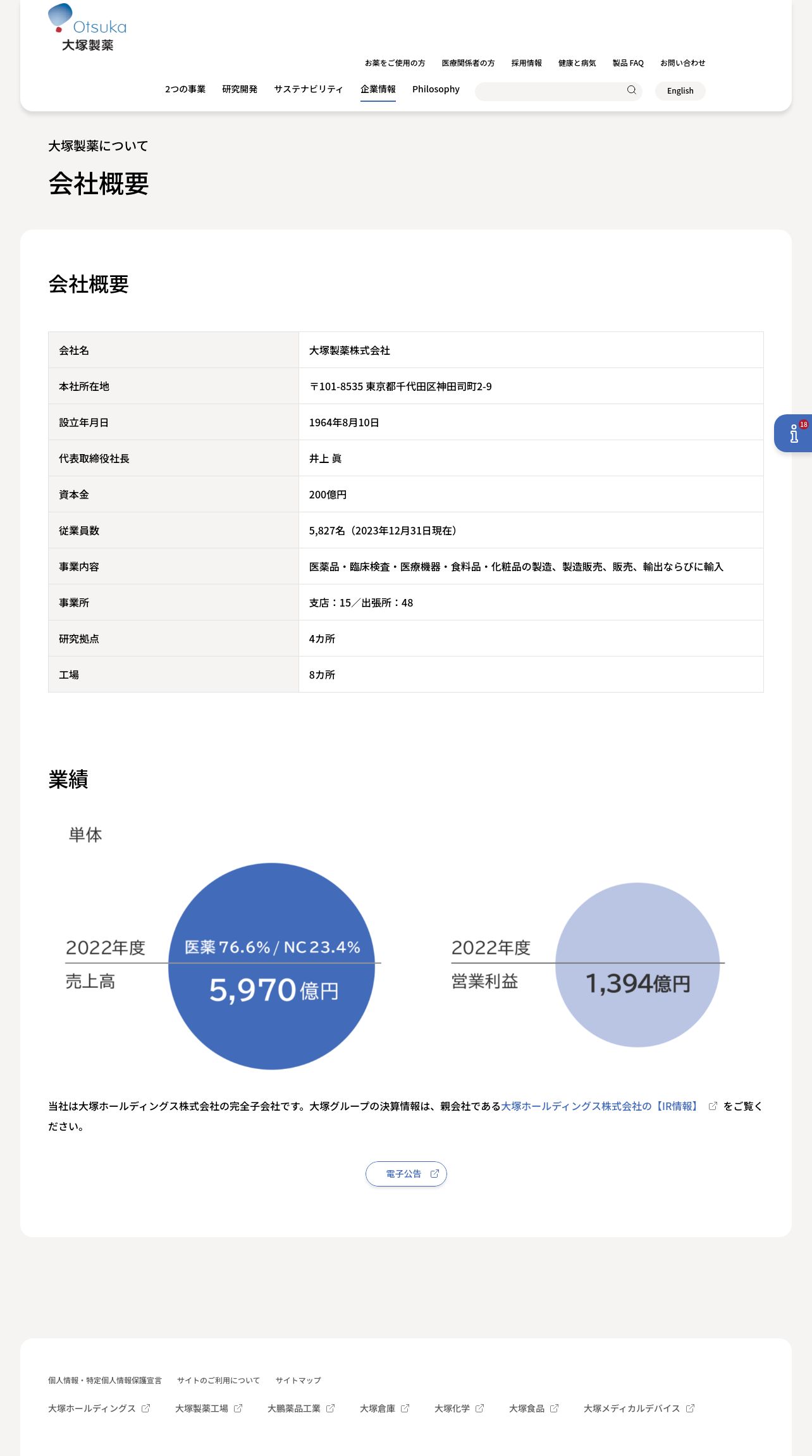Open 大塚ホールディングス footer link

click(x=92, y=1409)
